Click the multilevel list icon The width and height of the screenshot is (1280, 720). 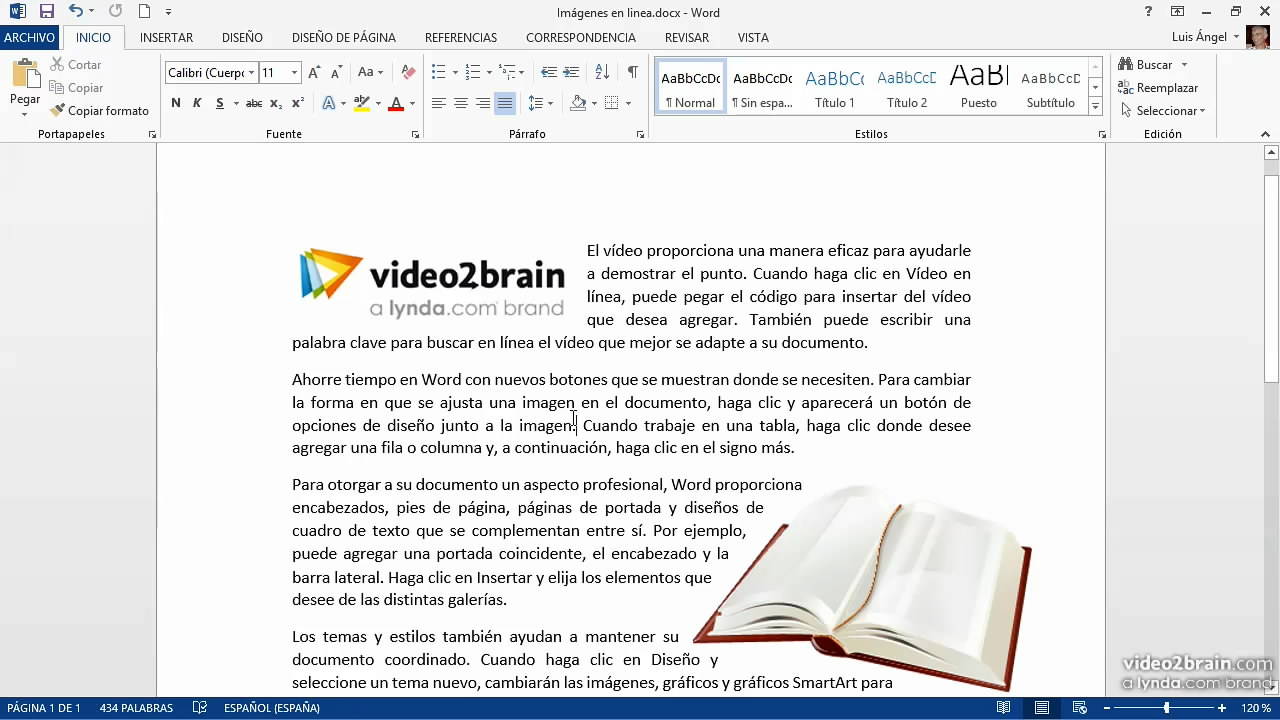(507, 73)
